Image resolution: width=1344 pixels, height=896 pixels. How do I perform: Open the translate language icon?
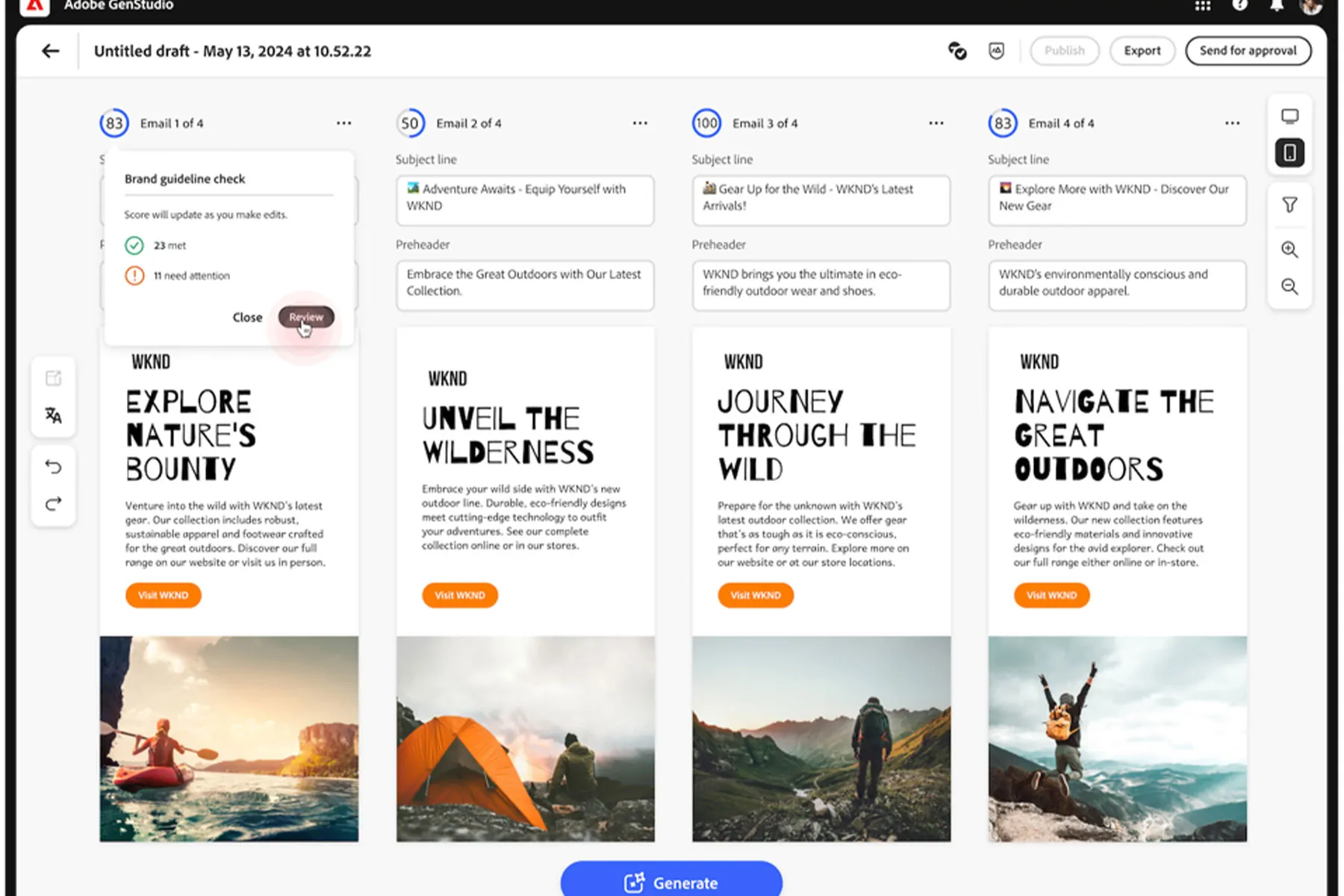point(53,415)
